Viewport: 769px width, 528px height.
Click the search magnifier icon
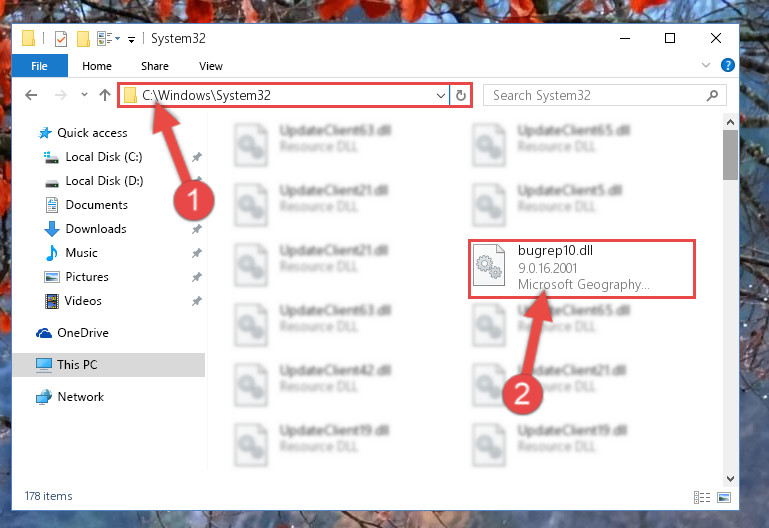tap(712, 95)
